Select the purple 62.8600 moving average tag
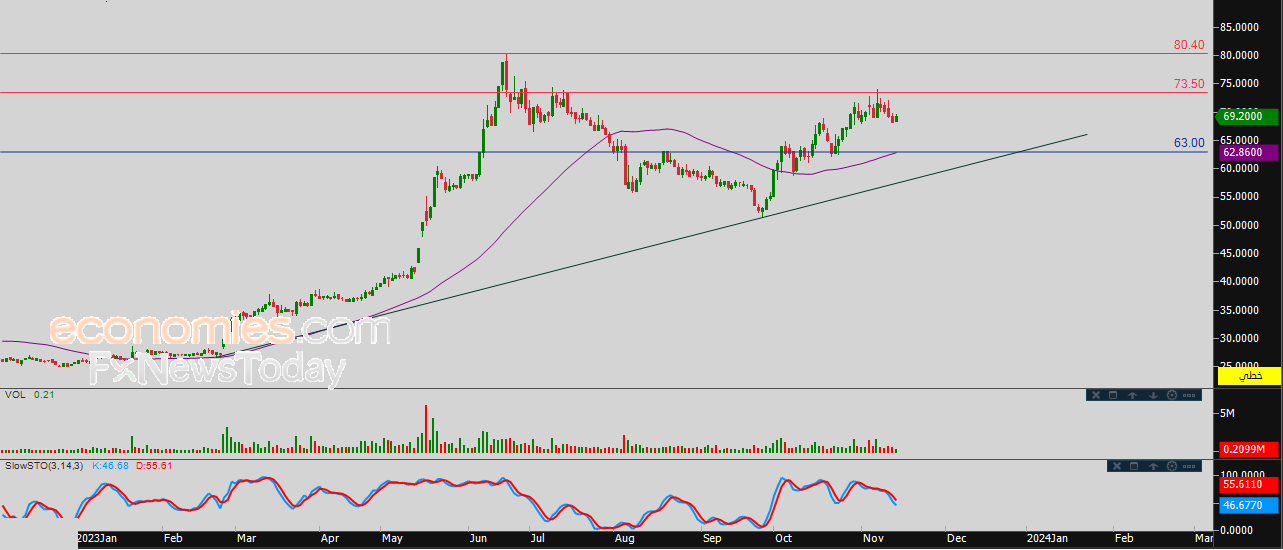1283x550 pixels. click(x=1248, y=152)
